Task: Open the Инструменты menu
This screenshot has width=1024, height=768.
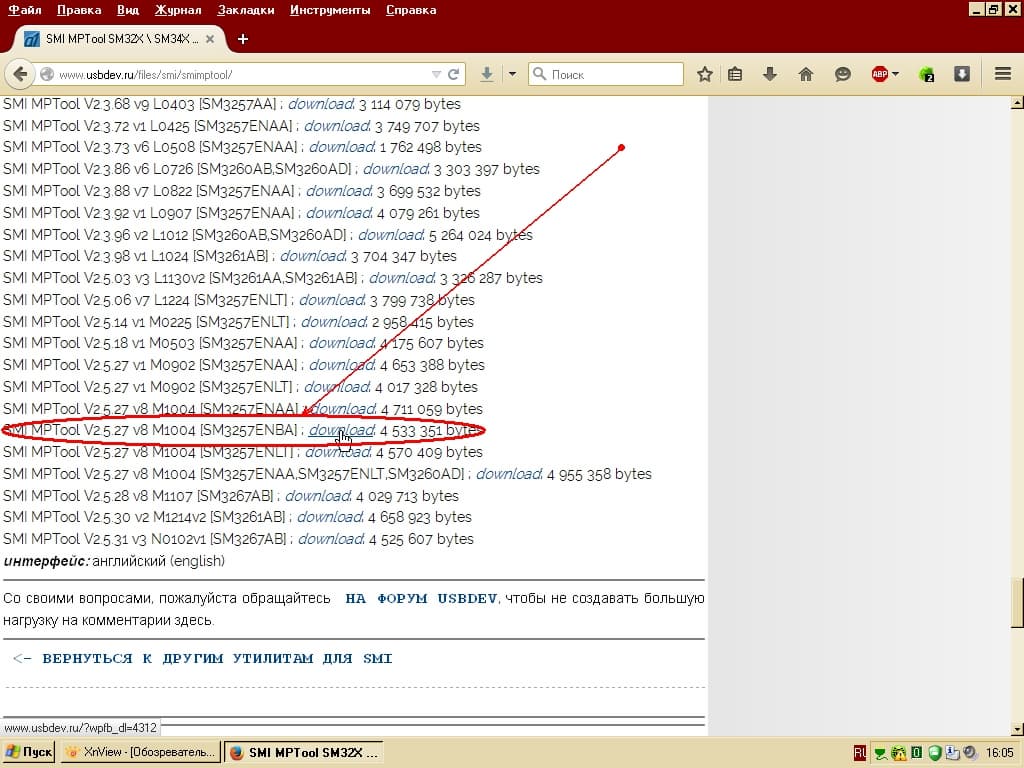Action: [330, 10]
